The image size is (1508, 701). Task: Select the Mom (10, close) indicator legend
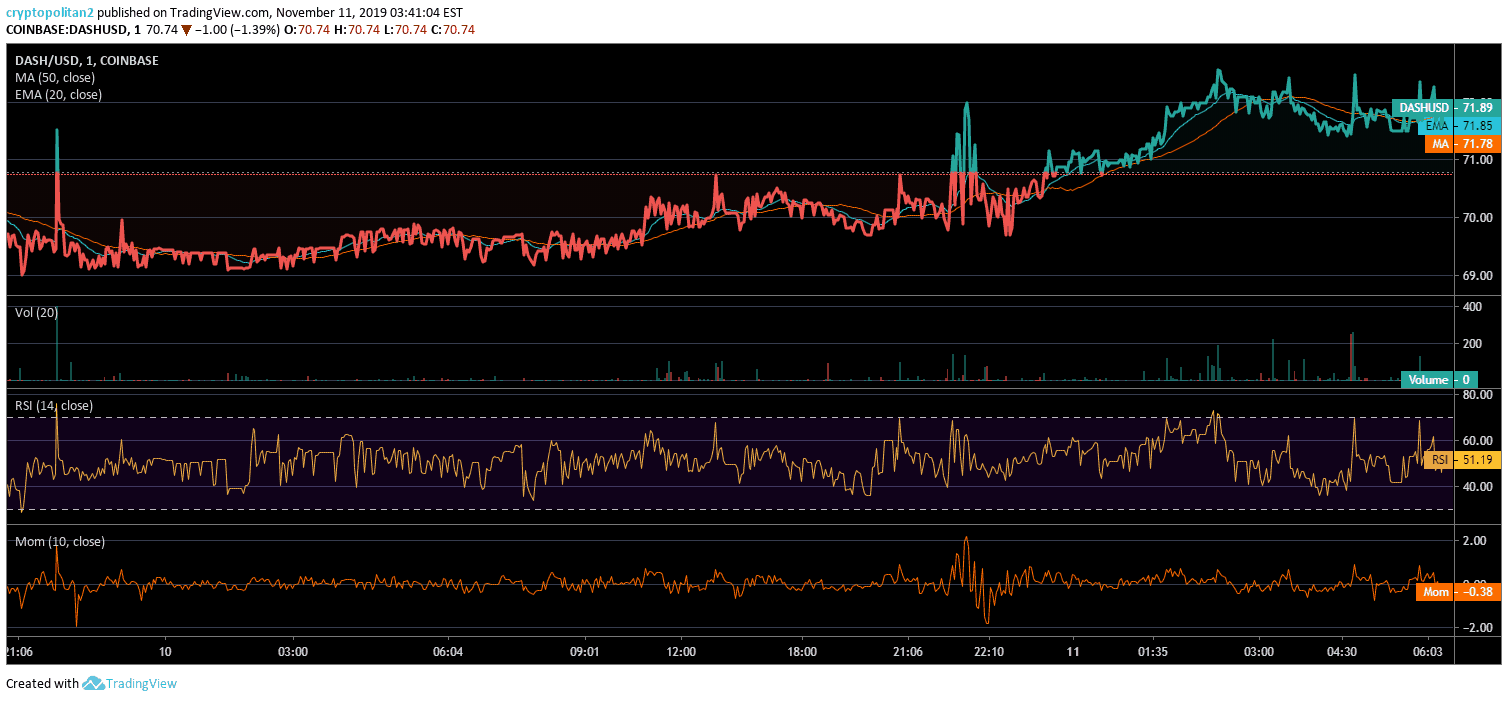(x=60, y=541)
